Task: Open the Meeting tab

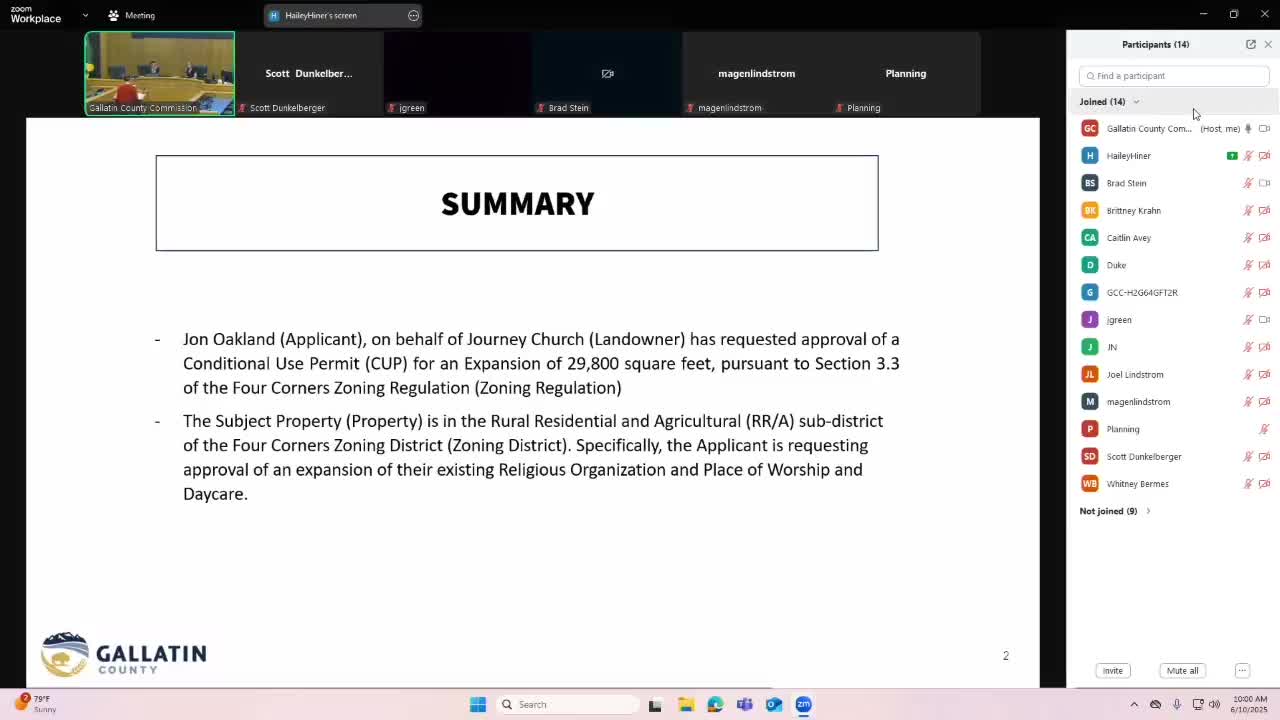Action: (x=132, y=15)
